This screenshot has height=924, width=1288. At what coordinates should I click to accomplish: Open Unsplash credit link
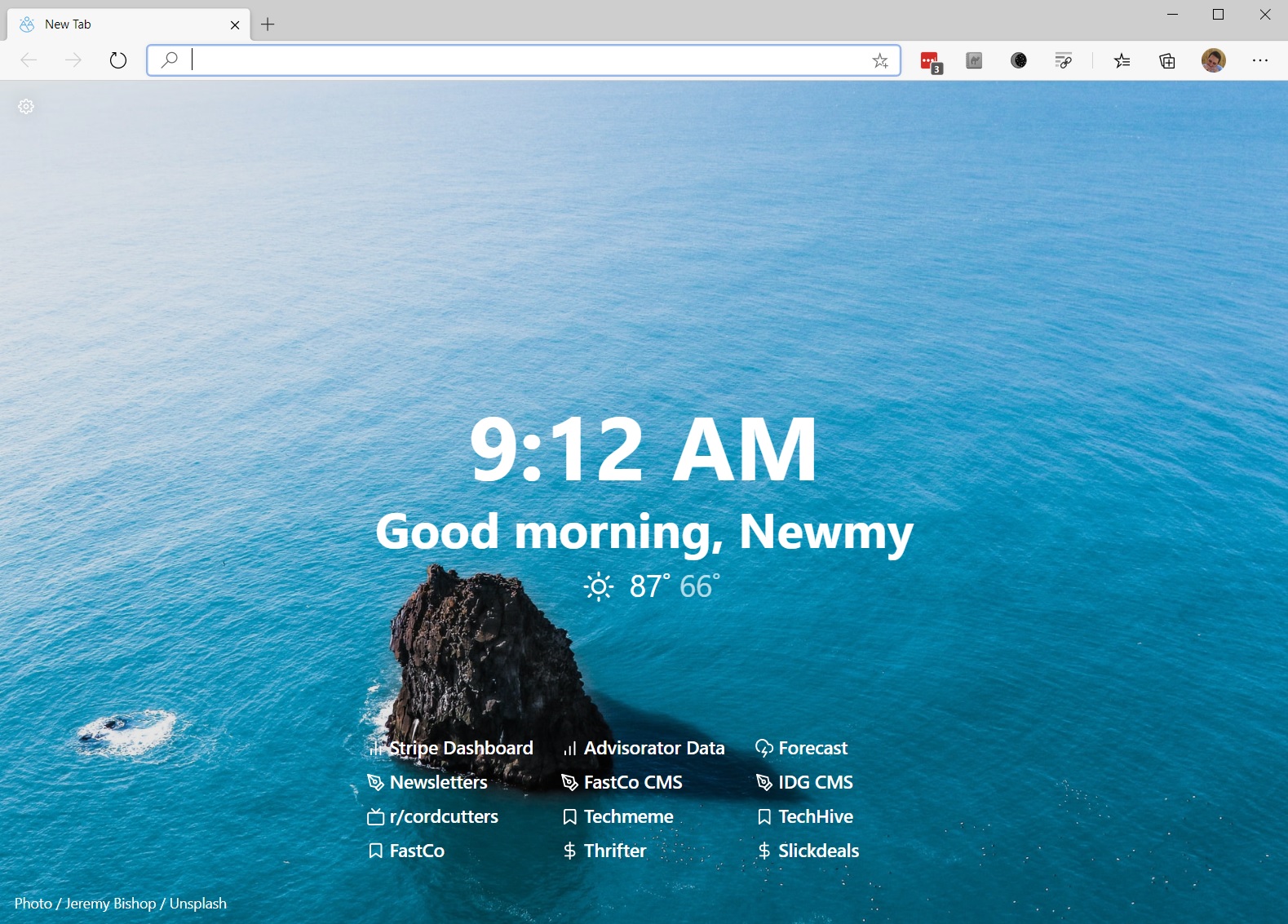[198, 904]
